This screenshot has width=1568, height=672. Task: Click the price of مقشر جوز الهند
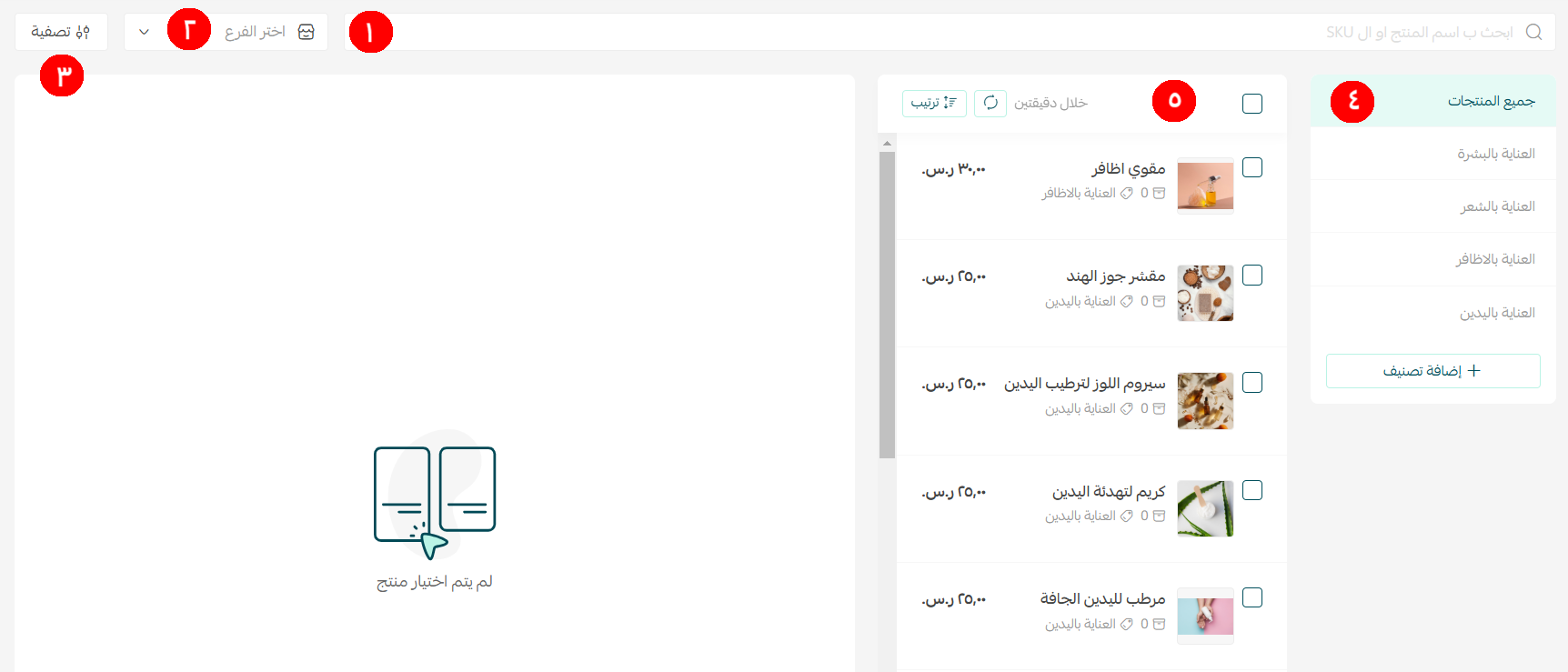click(953, 276)
